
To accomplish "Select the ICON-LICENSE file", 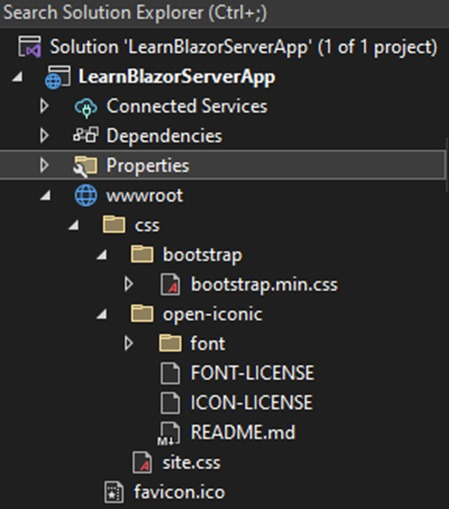I will pos(251,402).
